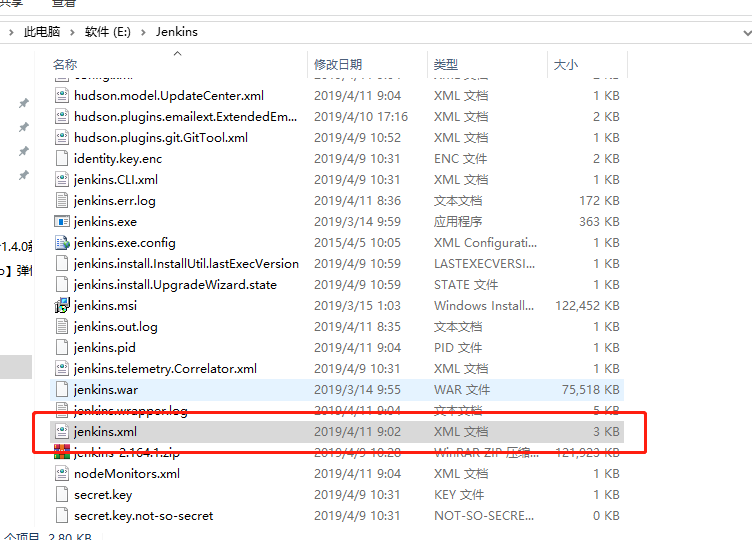
Task: Click the jenkins.exe application icon
Action: point(62,222)
